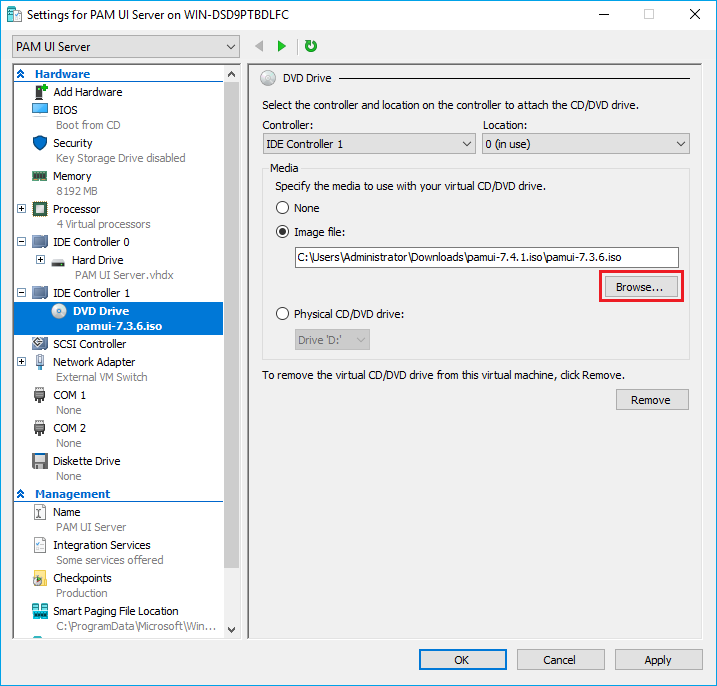Image resolution: width=717 pixels, height=686 pixels.
Task: Select the Add Hardware tree item
Action: (x=88, y=92)
